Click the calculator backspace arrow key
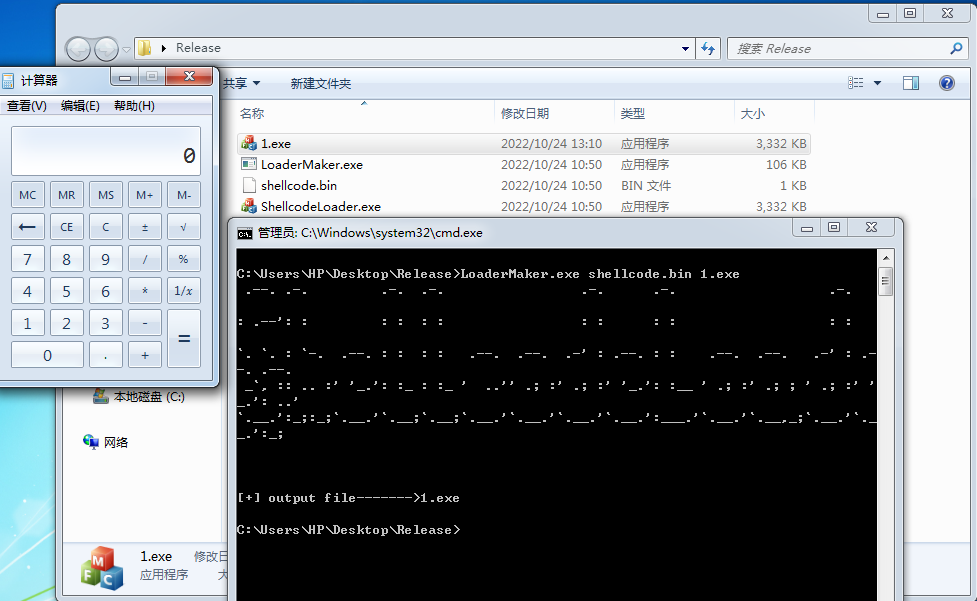This screenshot has height=601, width=977. click(x=27, y=227)
